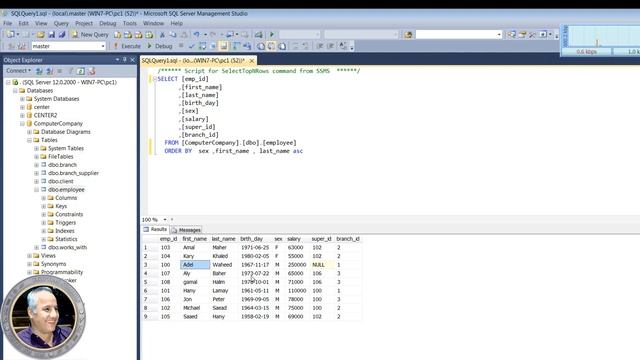The height and width of the screenshot is (360, 640).
Task: Open the File menu
Action: 8,23
